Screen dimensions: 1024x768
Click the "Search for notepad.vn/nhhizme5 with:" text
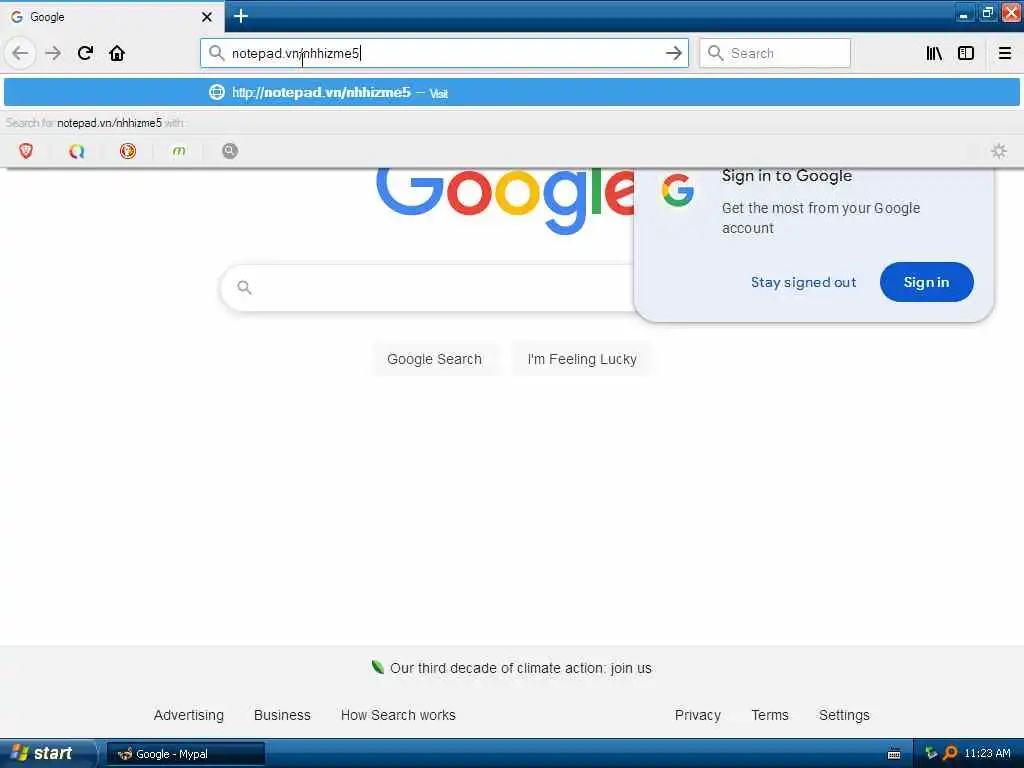click(95, 123)
